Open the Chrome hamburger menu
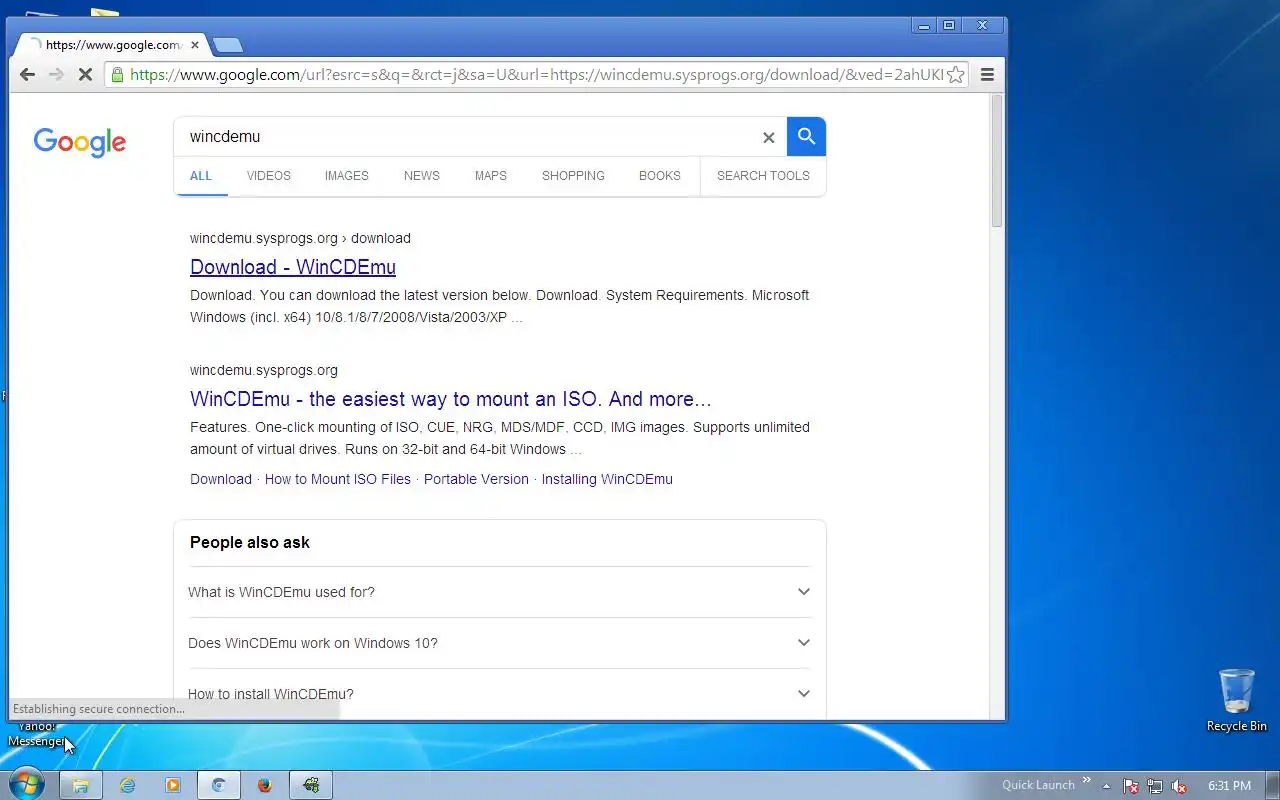 coord(987,75)
